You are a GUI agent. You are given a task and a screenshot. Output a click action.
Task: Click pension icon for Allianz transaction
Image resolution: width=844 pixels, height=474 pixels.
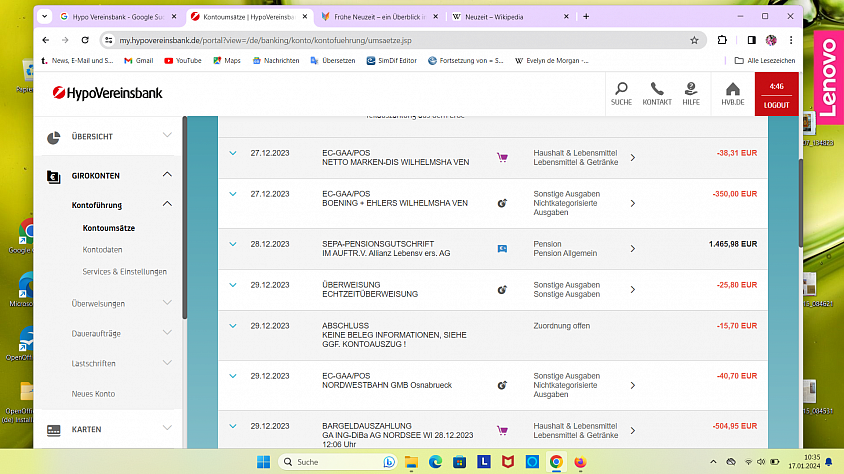pyautogui.click(x=502, y=249)
